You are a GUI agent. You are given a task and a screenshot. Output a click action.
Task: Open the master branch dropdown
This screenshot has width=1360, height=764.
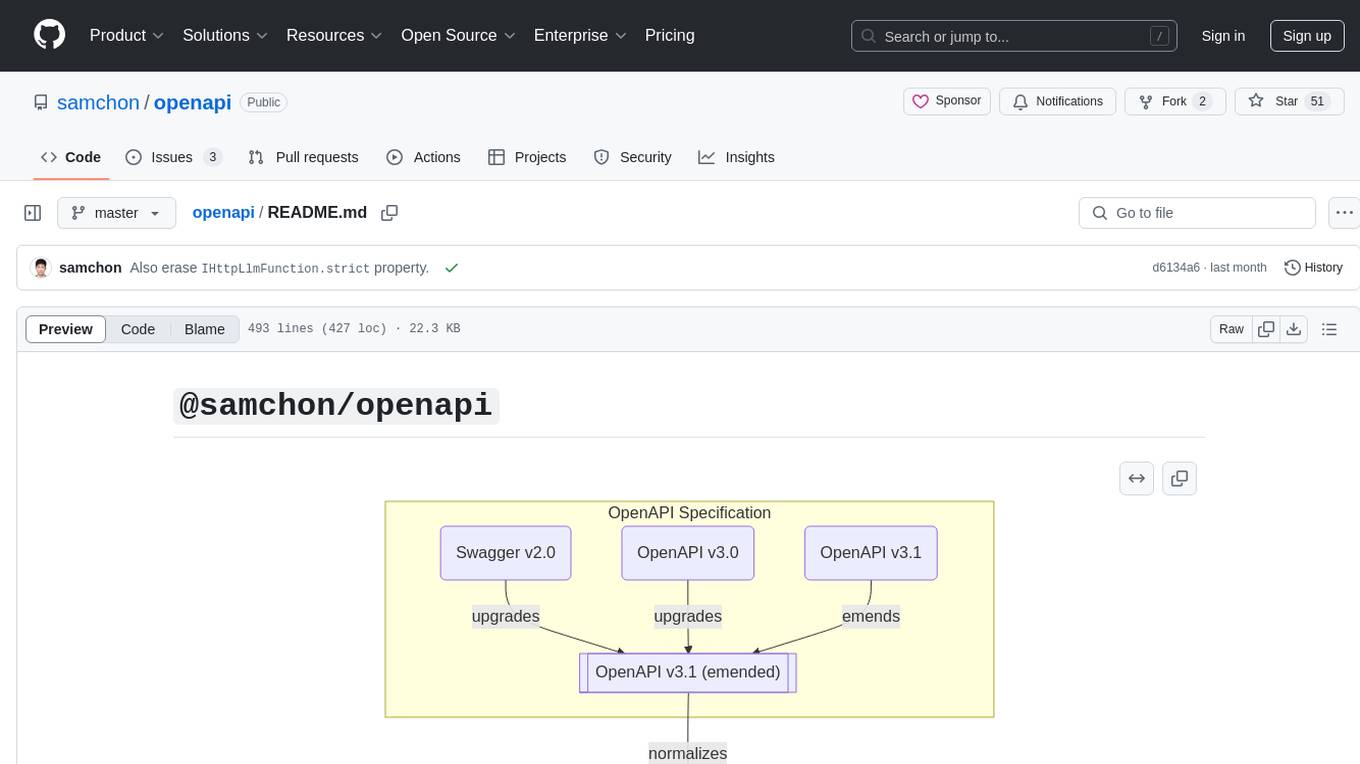point(116,213)
